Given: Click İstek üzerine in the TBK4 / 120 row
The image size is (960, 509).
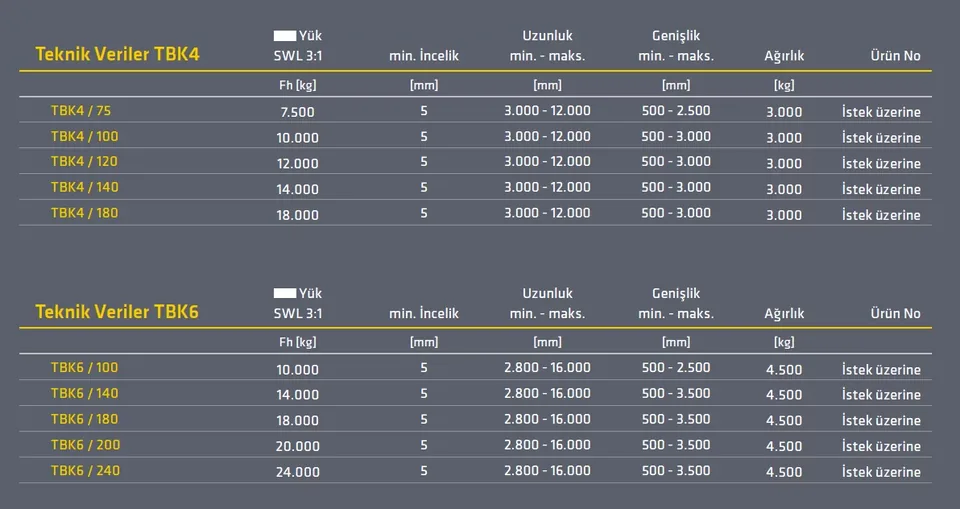Looking at the screenshot, I should 881,164.
